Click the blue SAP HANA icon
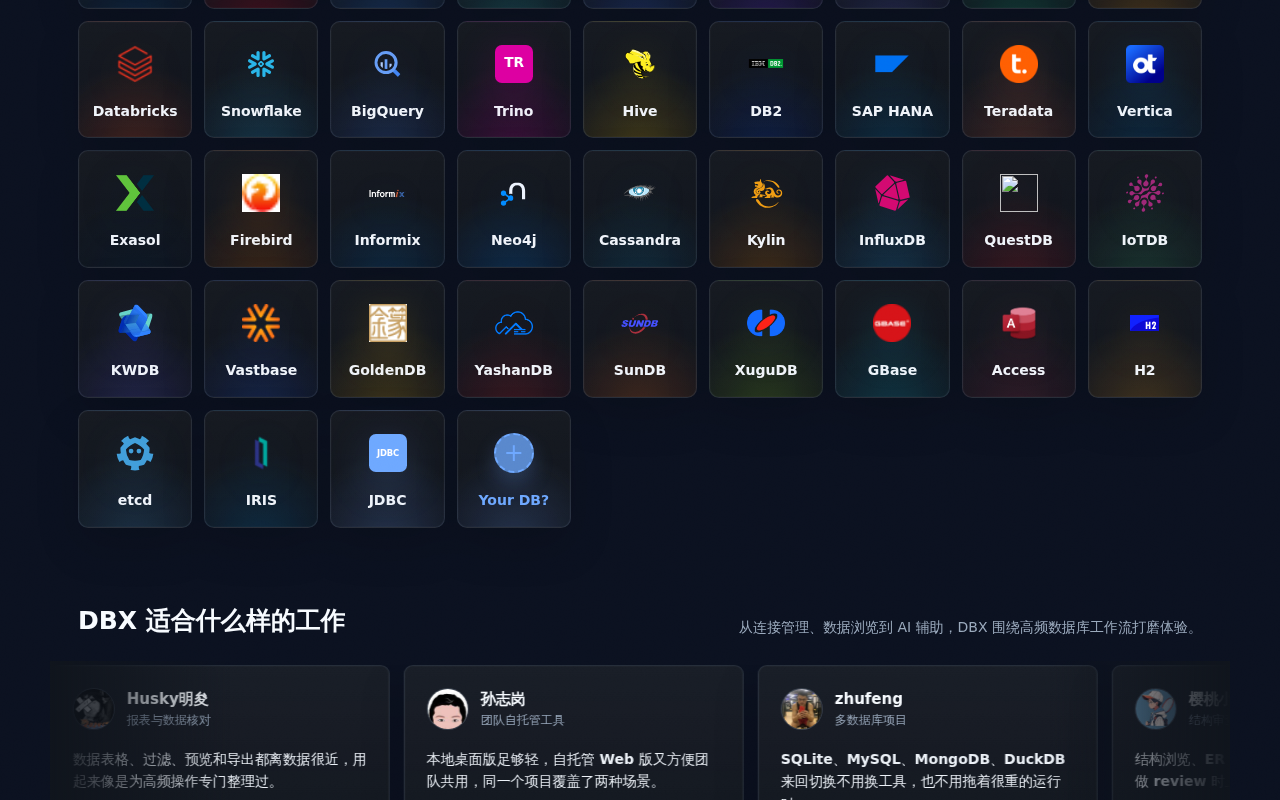This screenshot has width=1280, height=800. point(892,64)
